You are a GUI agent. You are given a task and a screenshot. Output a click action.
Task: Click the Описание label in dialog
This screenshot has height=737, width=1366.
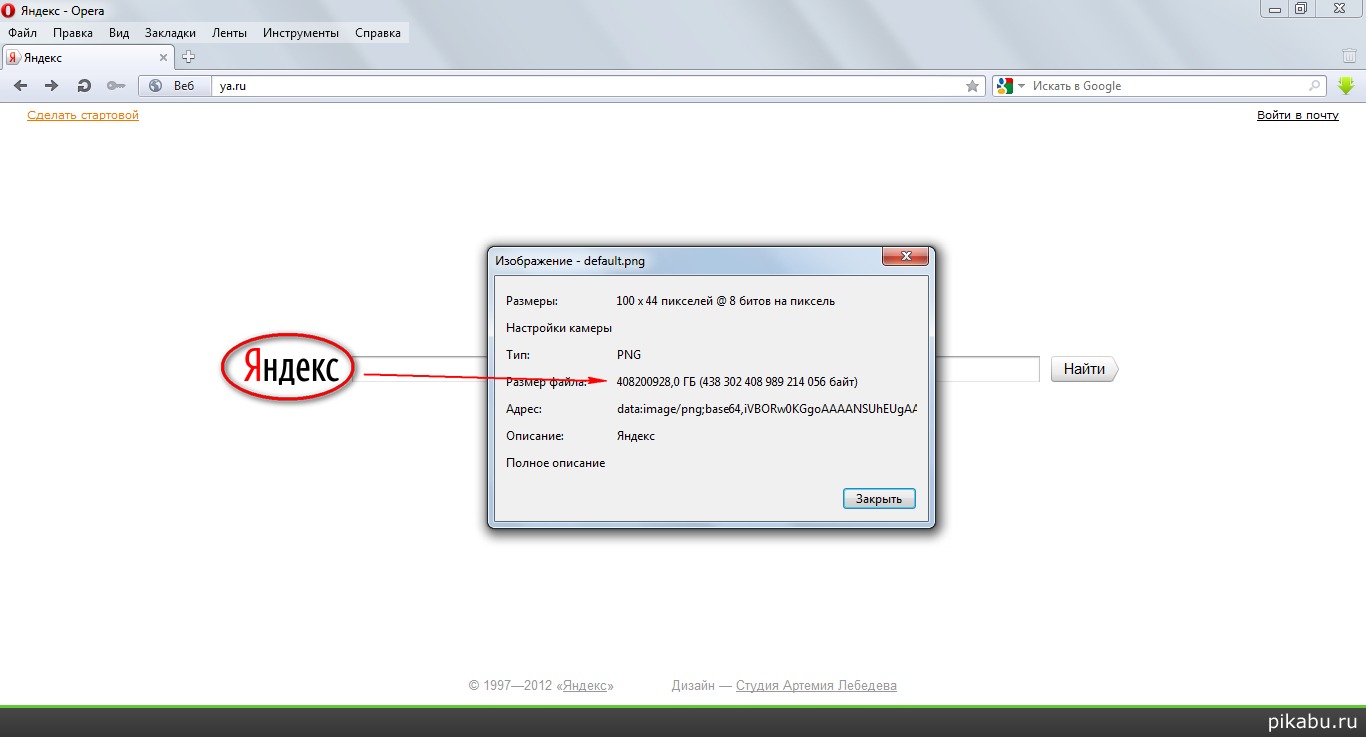point(535,435)
